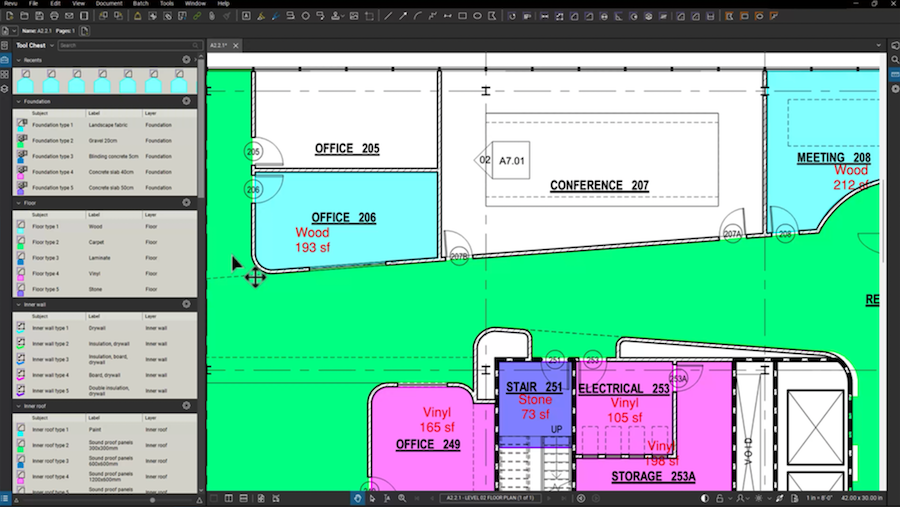Open the document tabs list dropdown
The width and height of the screenshot is (900, 507).
pyautogui.click(x=878, y=45)
